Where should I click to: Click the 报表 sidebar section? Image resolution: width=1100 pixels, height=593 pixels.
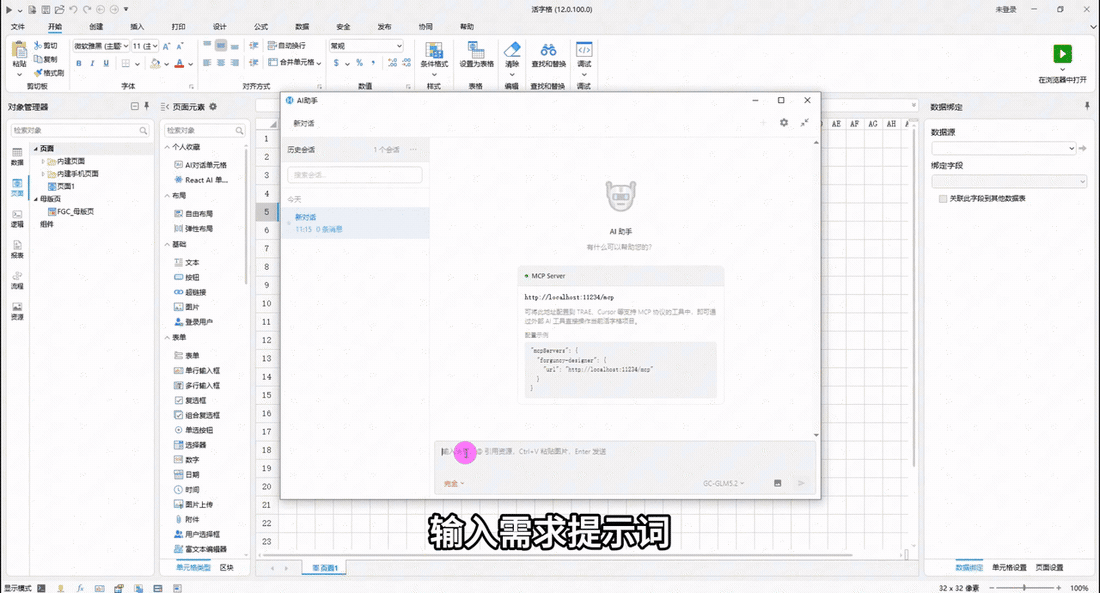(17, 249)
